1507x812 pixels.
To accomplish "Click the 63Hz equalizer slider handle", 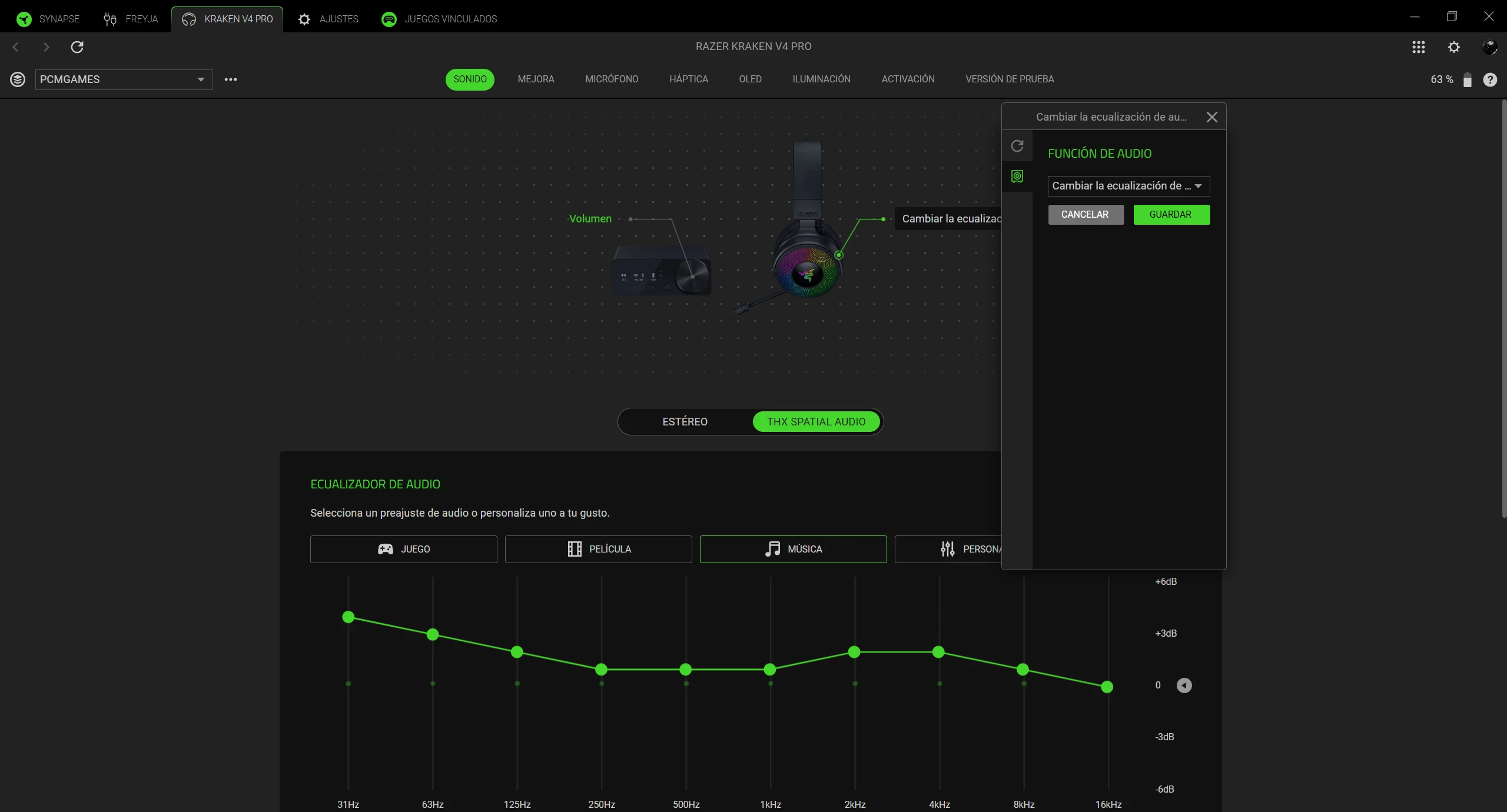I will click(x=433, y=634).
